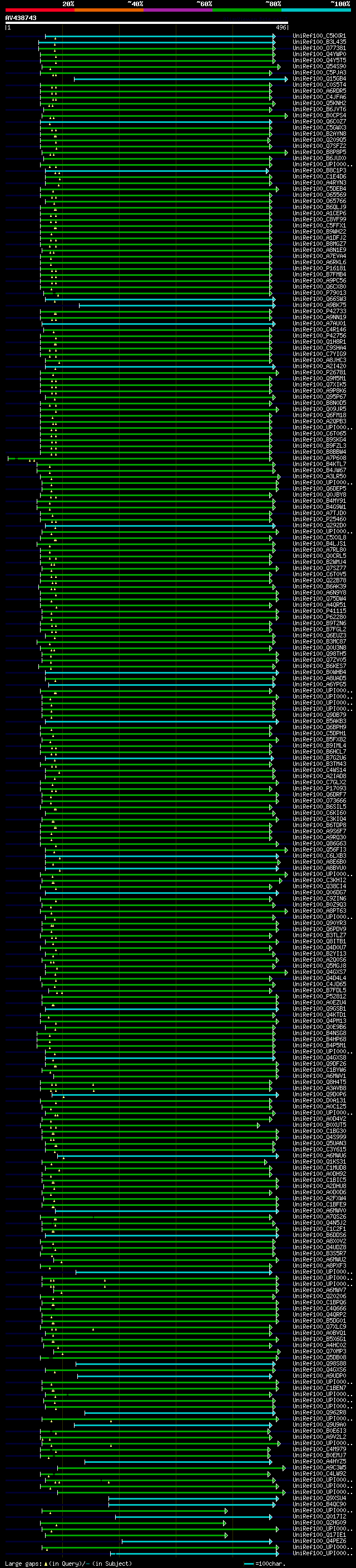
Task: Select hit UniRef100_C5PJA3
Action: coord(319,72)
